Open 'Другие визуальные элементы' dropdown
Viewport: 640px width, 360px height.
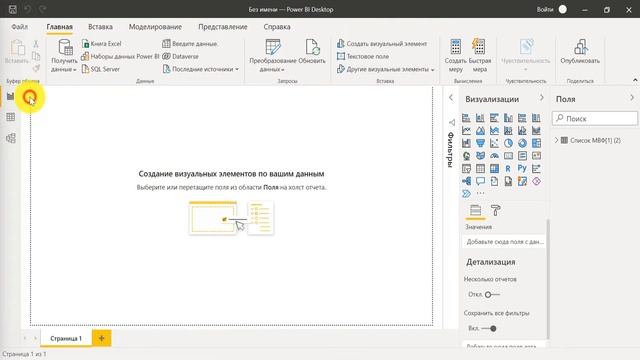click(386, 69)
